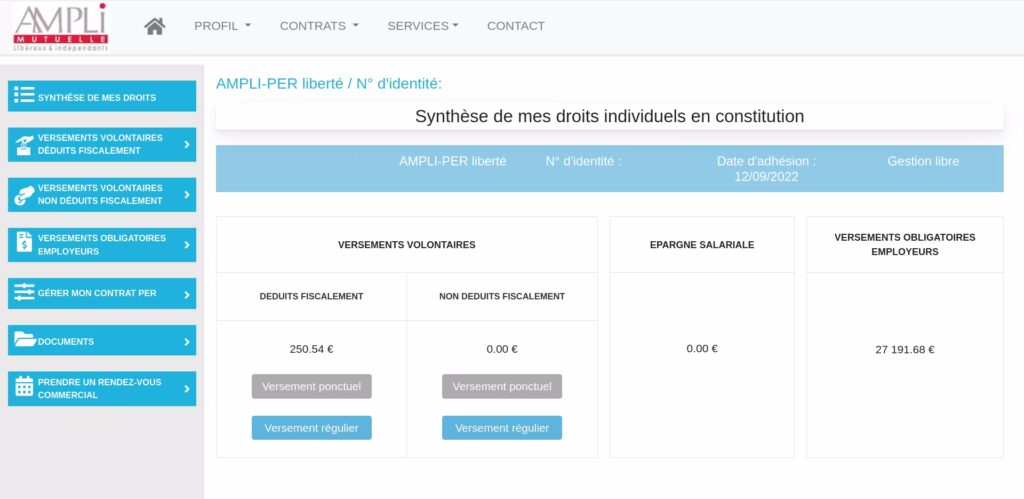Viewport: 1024px width, 499px height.
Task: Click the AMPLI Mutuelle logo
Action: (x=61, y=27)
